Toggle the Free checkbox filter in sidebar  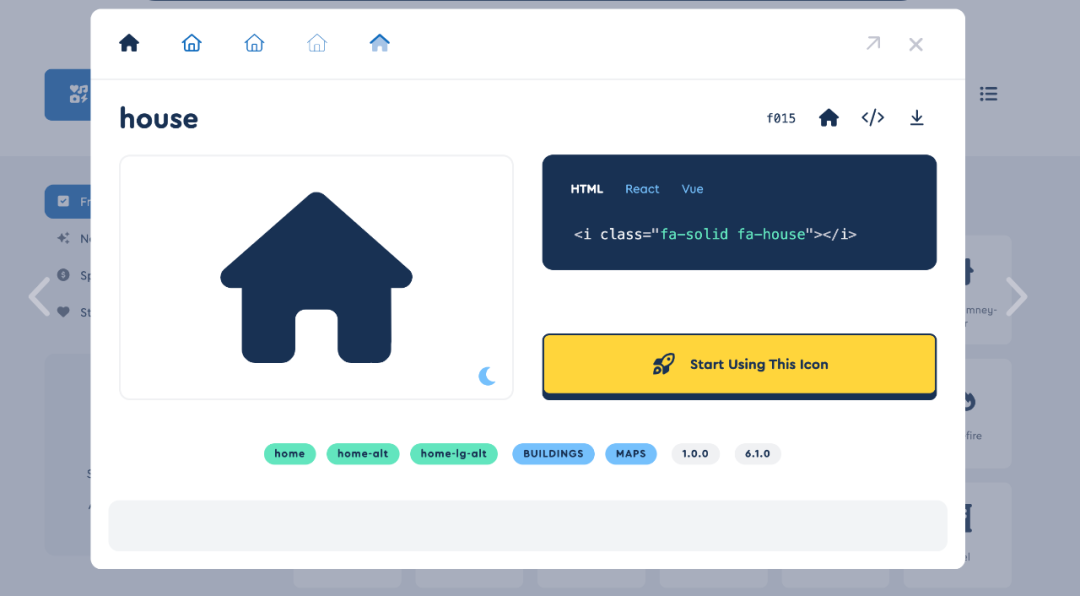[x=63, y=201]
